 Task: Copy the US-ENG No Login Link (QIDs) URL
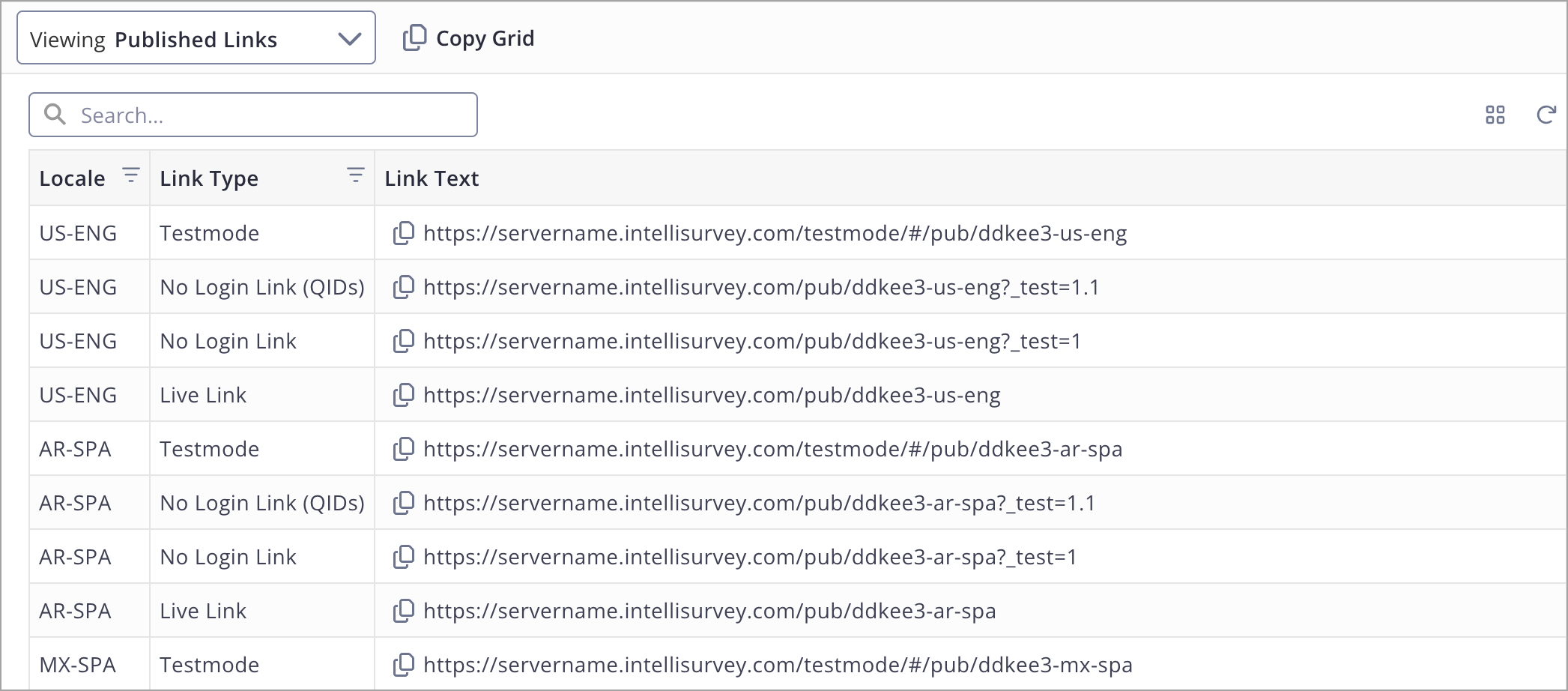404,287
